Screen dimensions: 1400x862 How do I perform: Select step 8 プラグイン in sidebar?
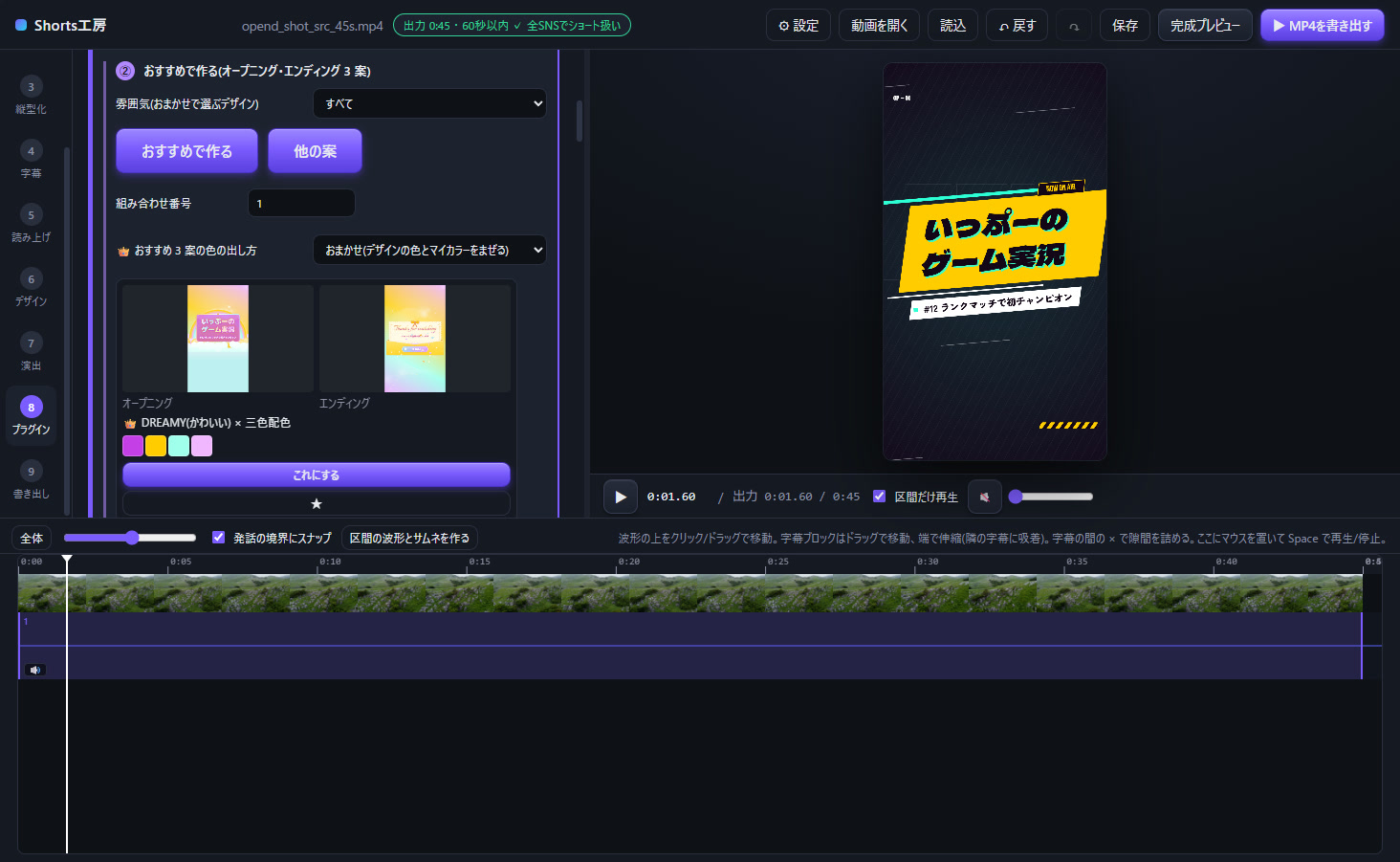point(31,416)
